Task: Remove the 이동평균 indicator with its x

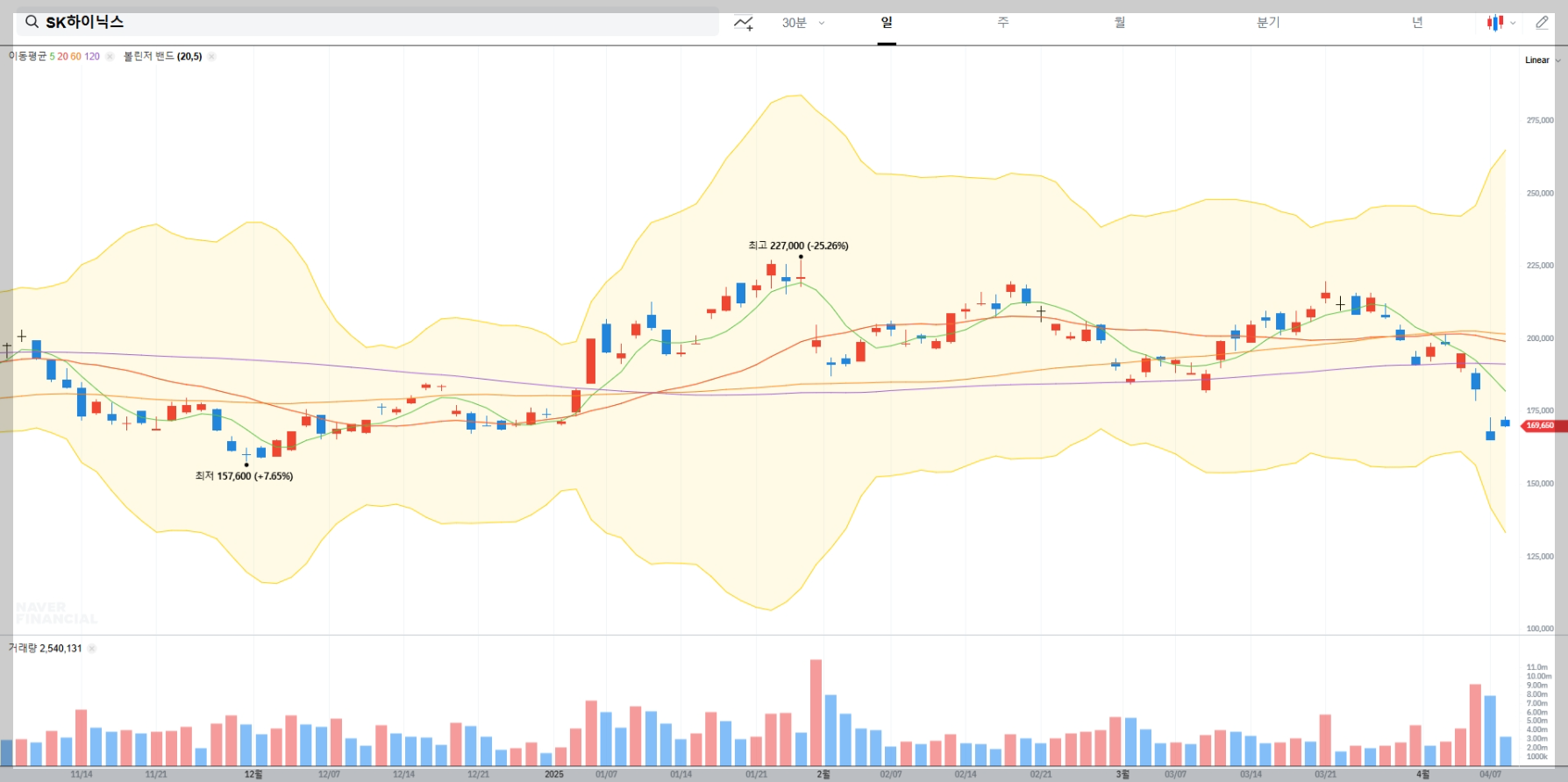Action: click(110, 56)
